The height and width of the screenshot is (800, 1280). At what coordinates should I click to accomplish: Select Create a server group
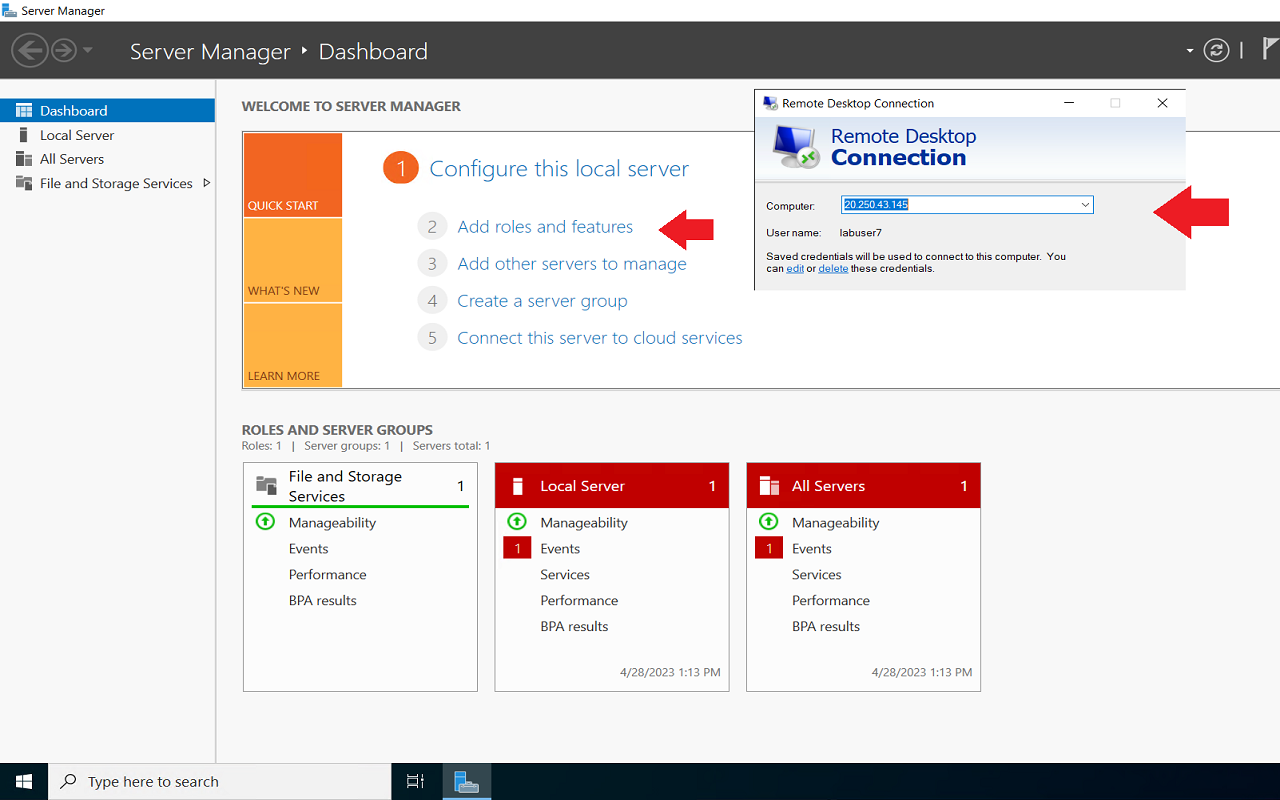pos(542,301)
